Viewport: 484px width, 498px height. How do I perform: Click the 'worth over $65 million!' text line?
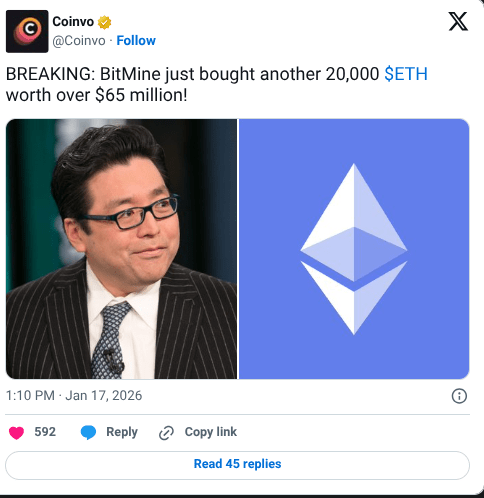[97, 95]
